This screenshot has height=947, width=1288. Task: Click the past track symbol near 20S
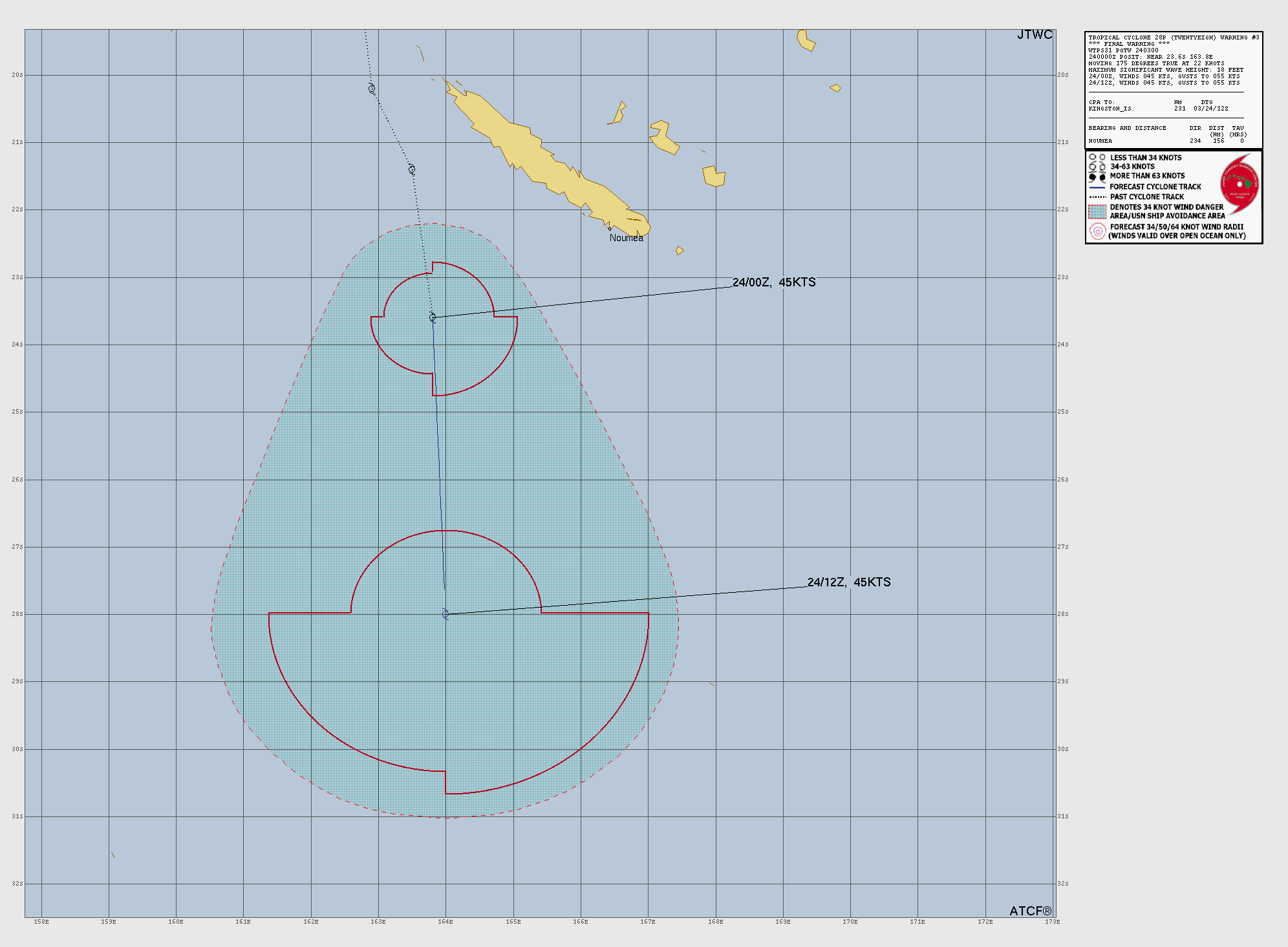pyautogui.click(x=372, y=89)
